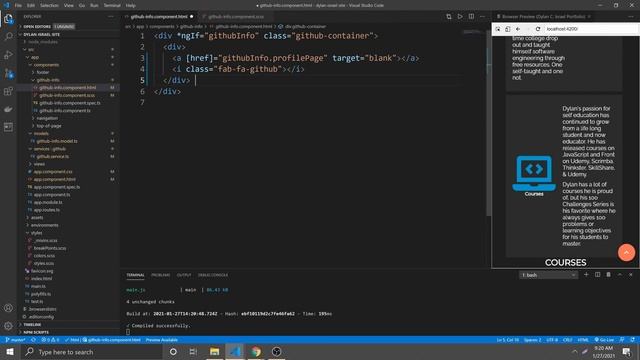The width and height of the screenshot is (640, 360).
Task: Toggle device emulation icon in Browser Preview
Action: pyautogui.click(x=507, y=29)
